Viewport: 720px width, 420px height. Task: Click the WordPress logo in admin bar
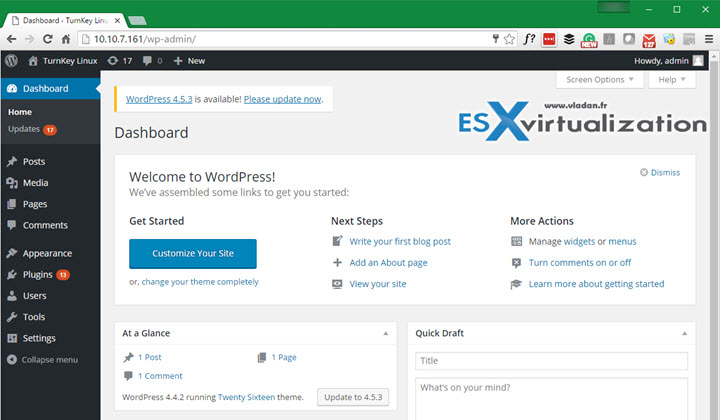tap(11, 61)
